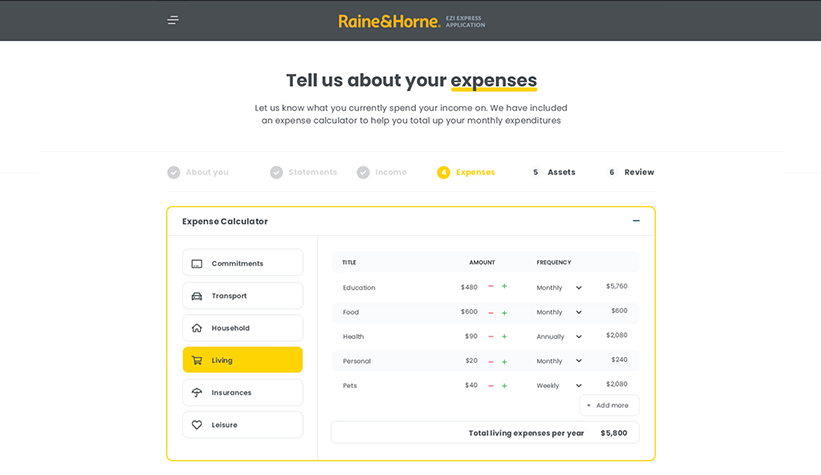
Task: Click the completed Statements step checkmark
Action: tap(276, 172)
